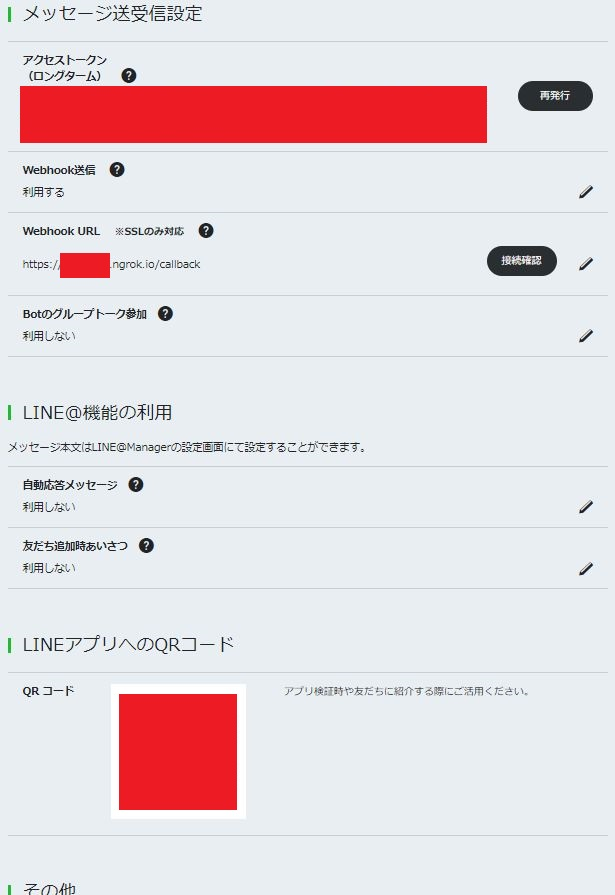Click help icon for 友だち追加時あいさつ

pyautogui.click(x=146, y=546)
